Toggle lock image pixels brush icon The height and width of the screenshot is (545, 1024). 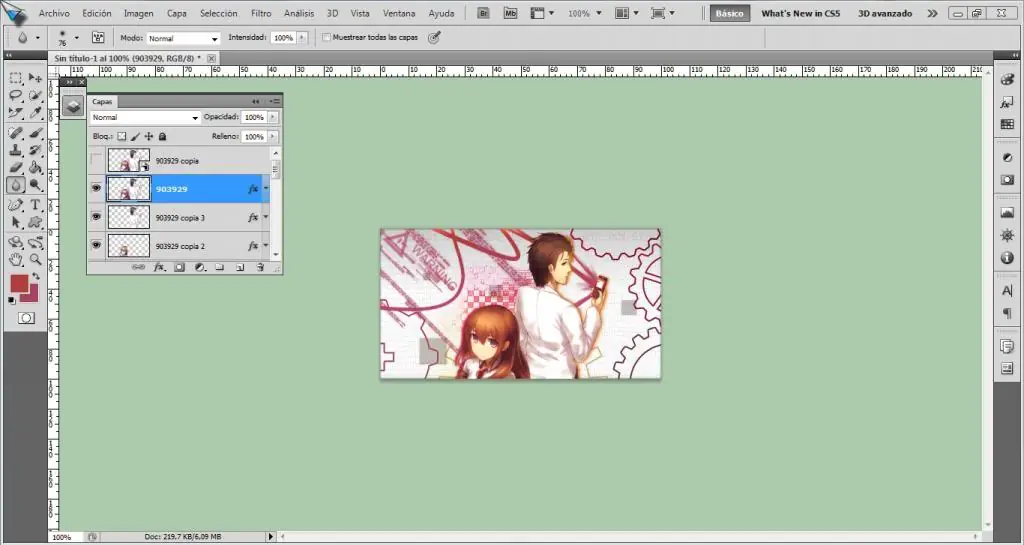tap(135, 136)
